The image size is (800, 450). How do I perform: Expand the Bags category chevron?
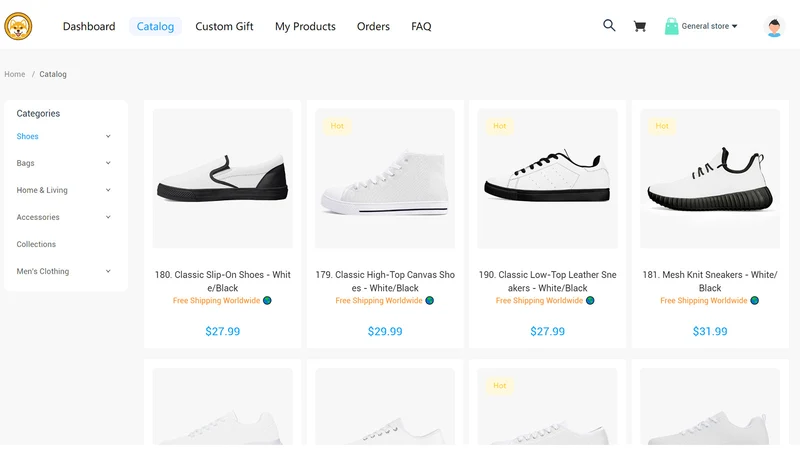pyautogui.click(x=108, y=163)
